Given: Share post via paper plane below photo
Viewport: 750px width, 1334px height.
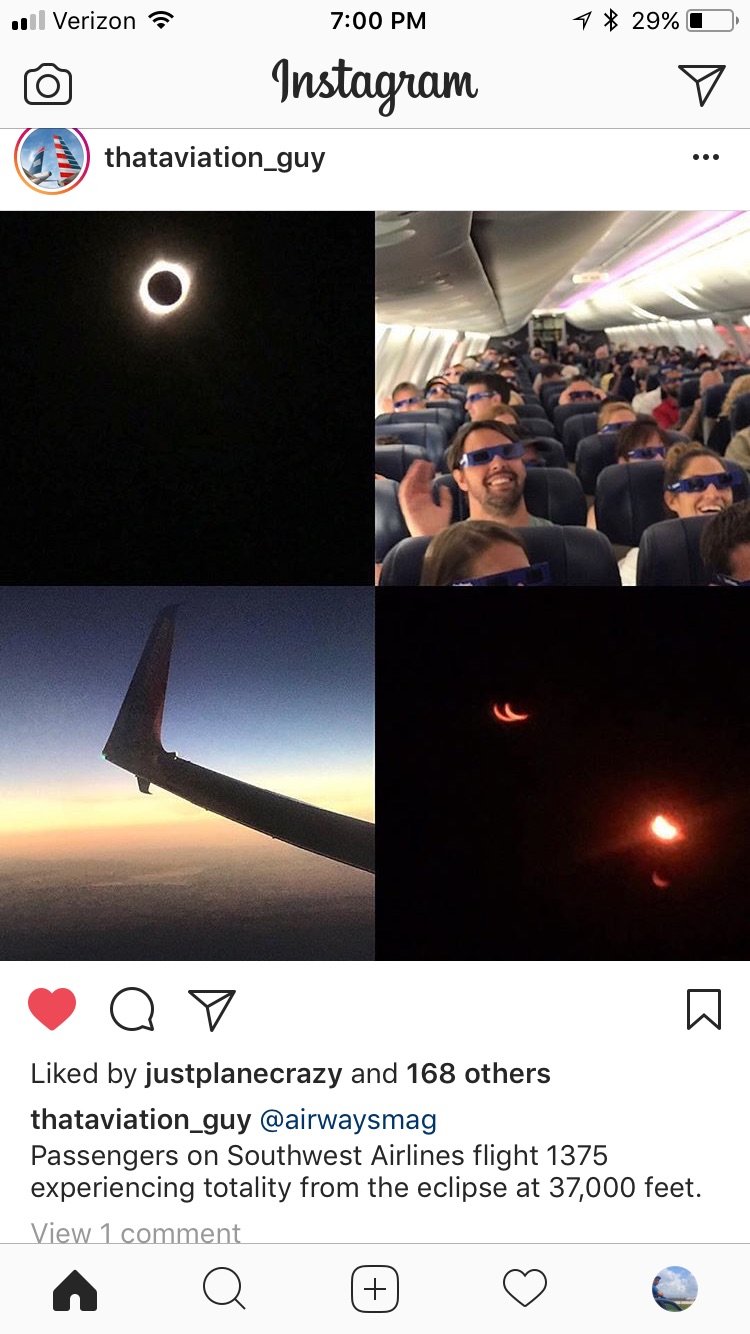Looking at the screenshot, I should coord(212,1009).
